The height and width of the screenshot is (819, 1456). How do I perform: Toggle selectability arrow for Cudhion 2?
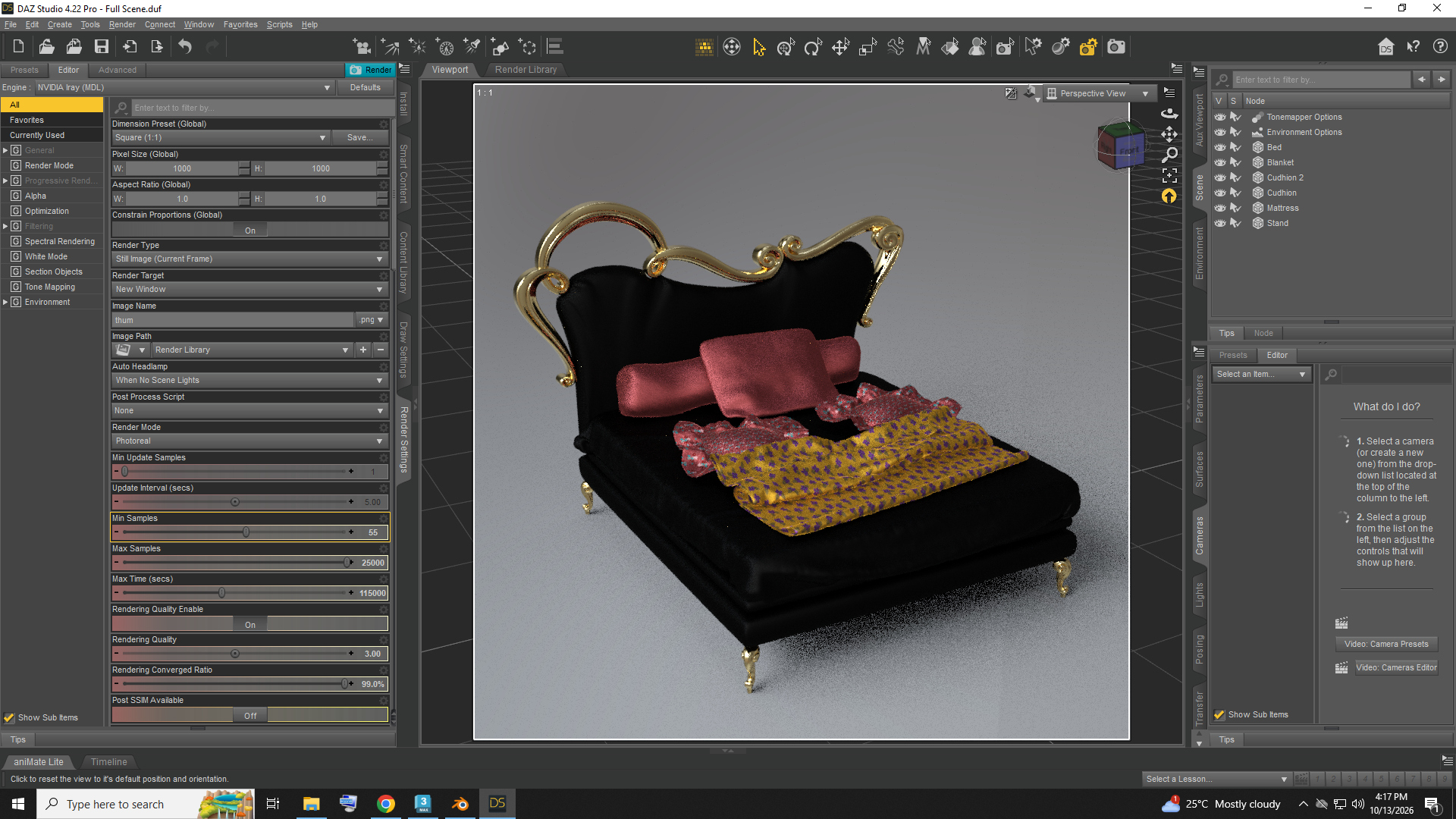coord(1235,177)
